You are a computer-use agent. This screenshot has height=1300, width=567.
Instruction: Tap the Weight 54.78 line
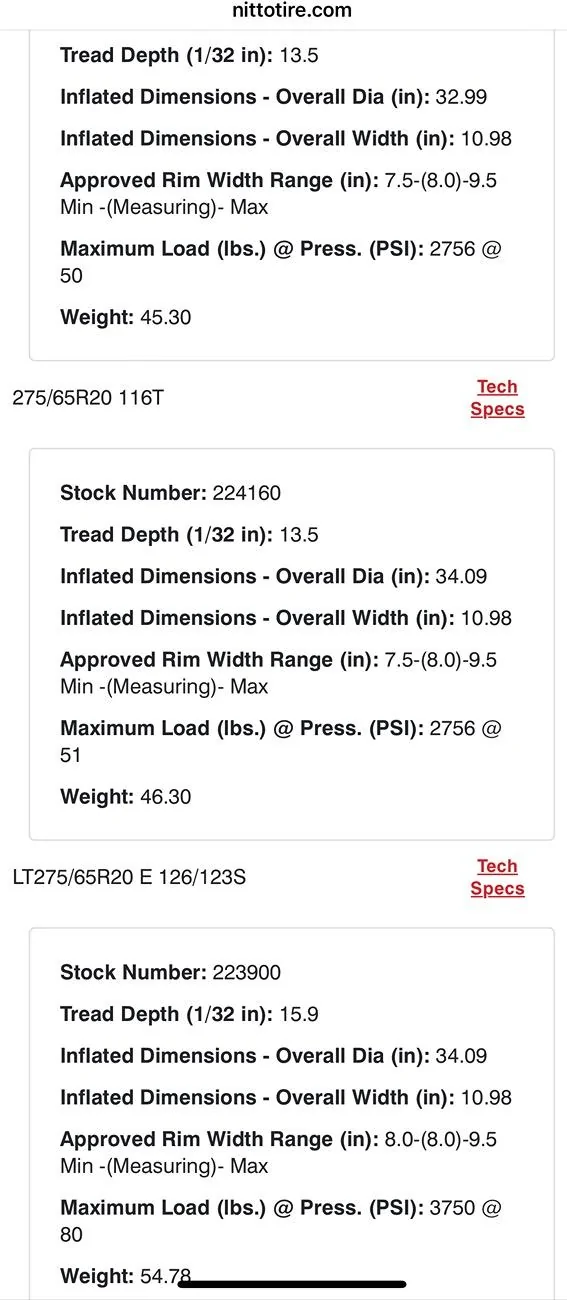(126, 1276)
